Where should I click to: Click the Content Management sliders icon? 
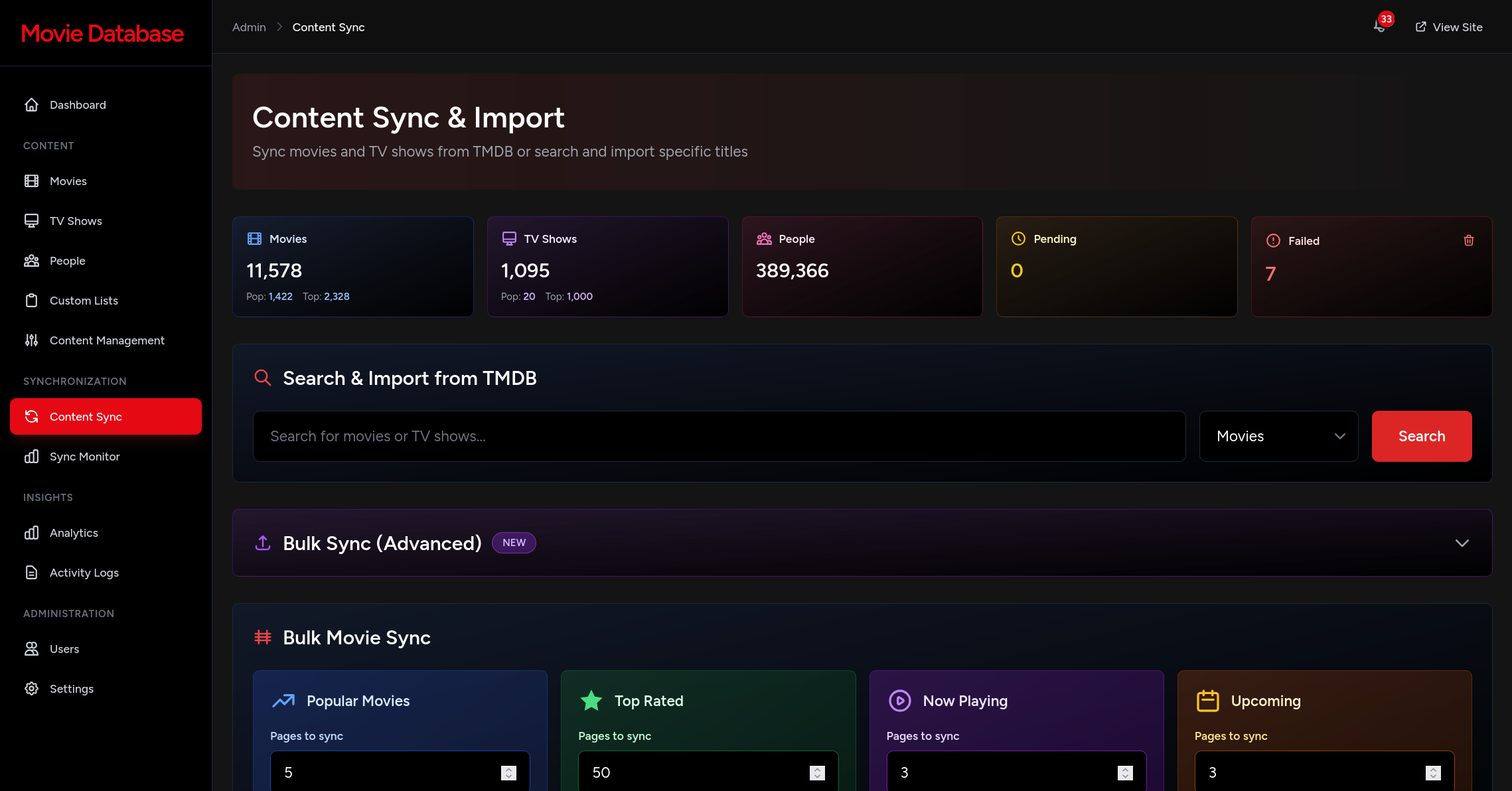coord(31,340)
